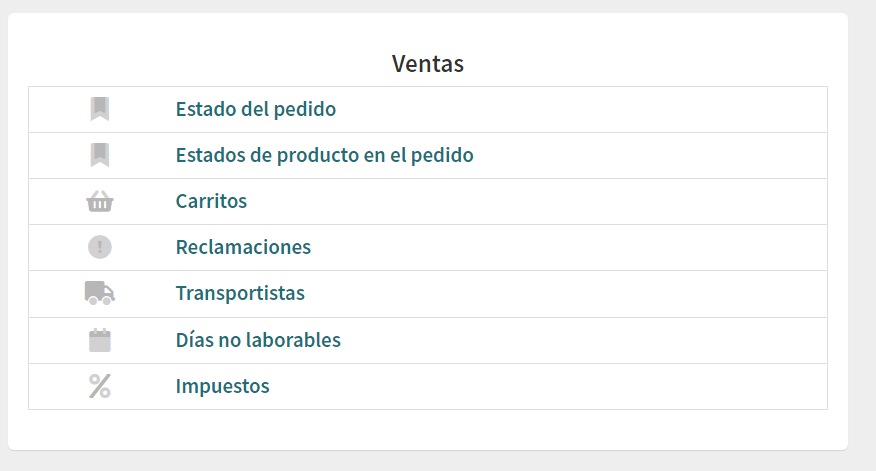Click the exclamation icon for Reclamaciones
Screen dimensions: 876x471
tap(99, 247)
